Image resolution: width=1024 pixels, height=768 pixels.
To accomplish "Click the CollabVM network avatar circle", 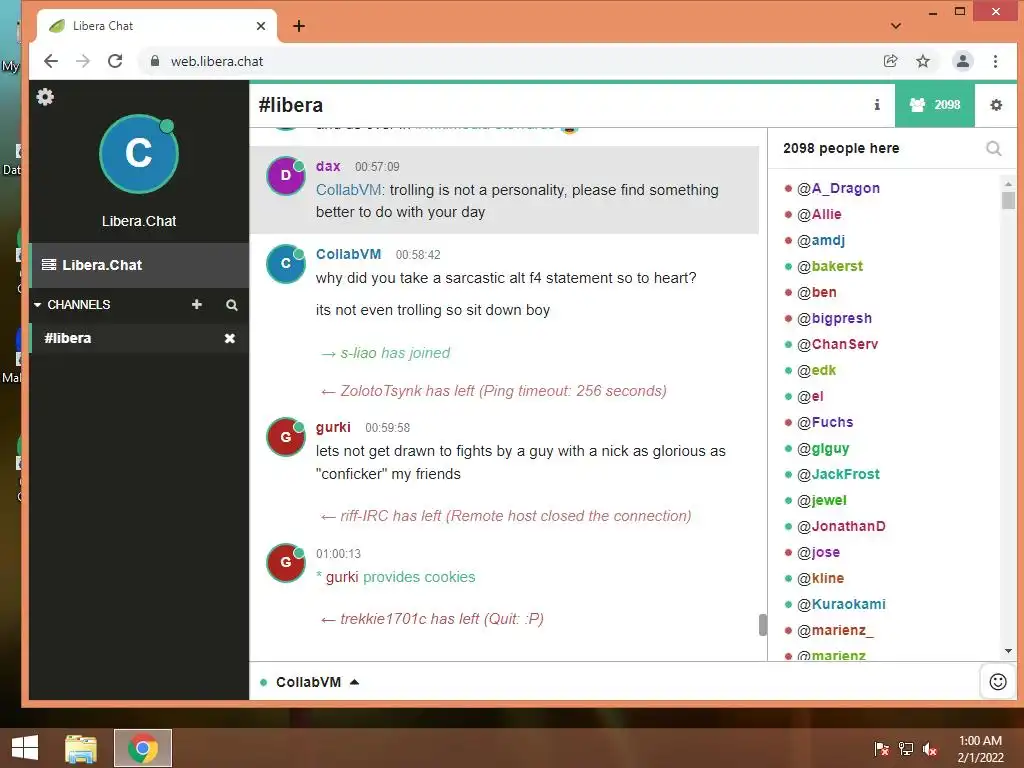I will 138,154.
